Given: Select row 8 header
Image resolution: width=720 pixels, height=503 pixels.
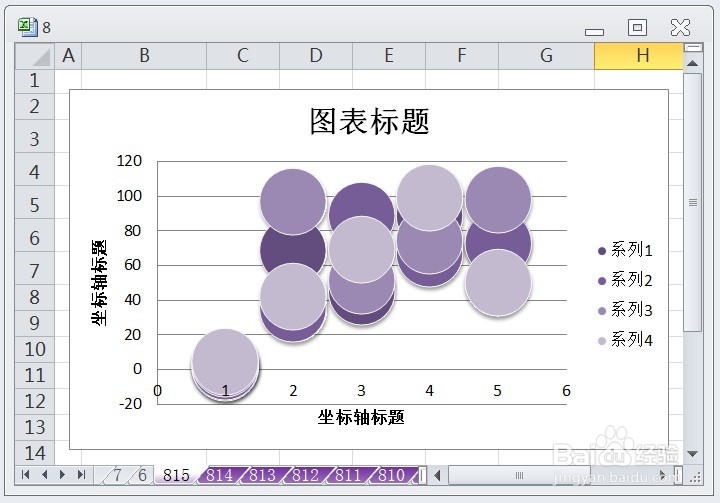Looking at the screenshot, I should point(34,297).
